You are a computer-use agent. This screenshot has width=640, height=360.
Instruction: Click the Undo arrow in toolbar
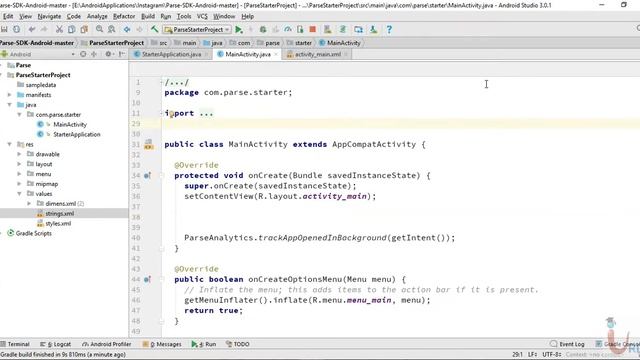click(x=32, y=29)
